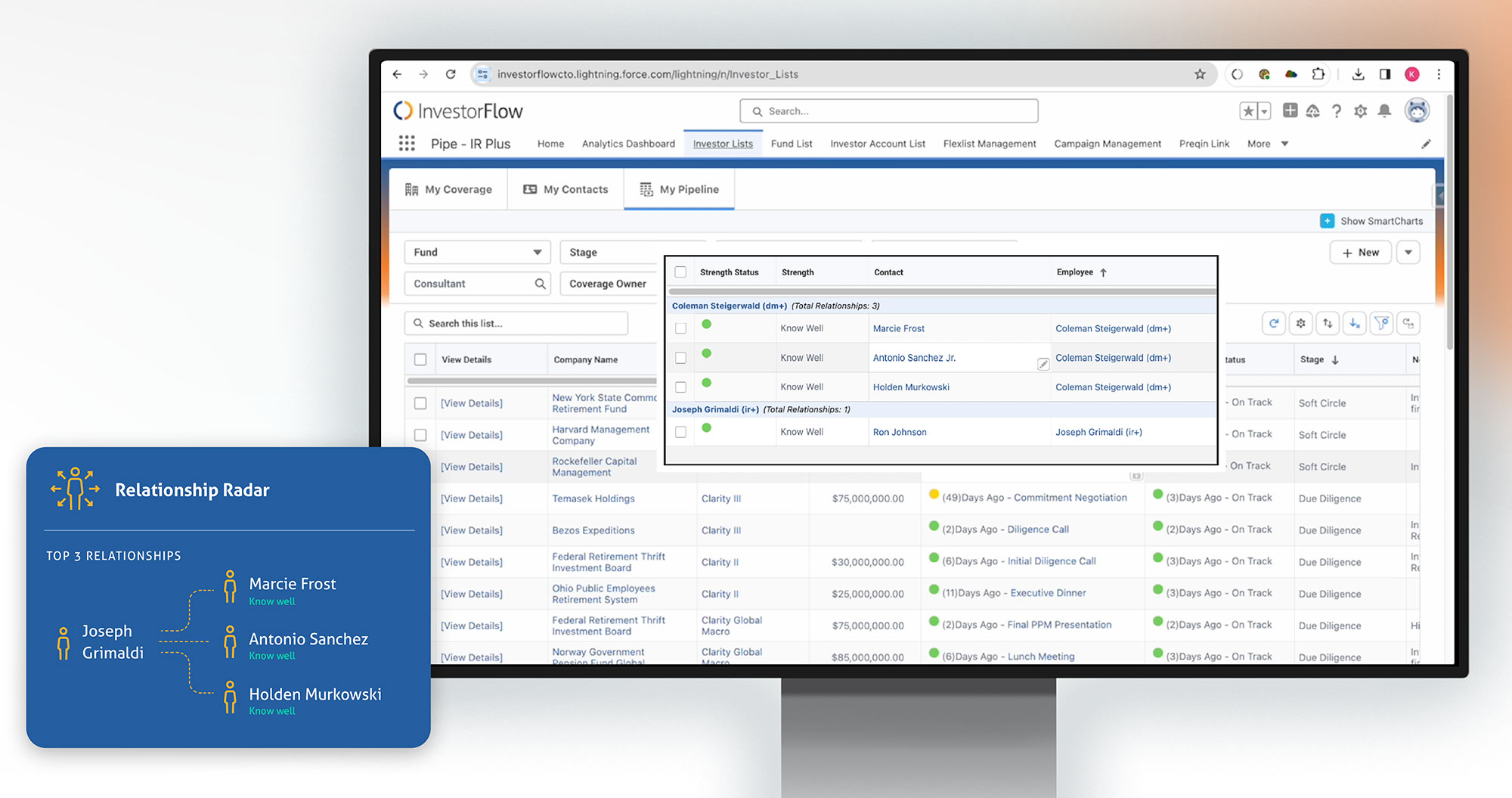Filter the list using the funnel icon
Viewport: 1512px width, 798px height.
click(1381, 323)
